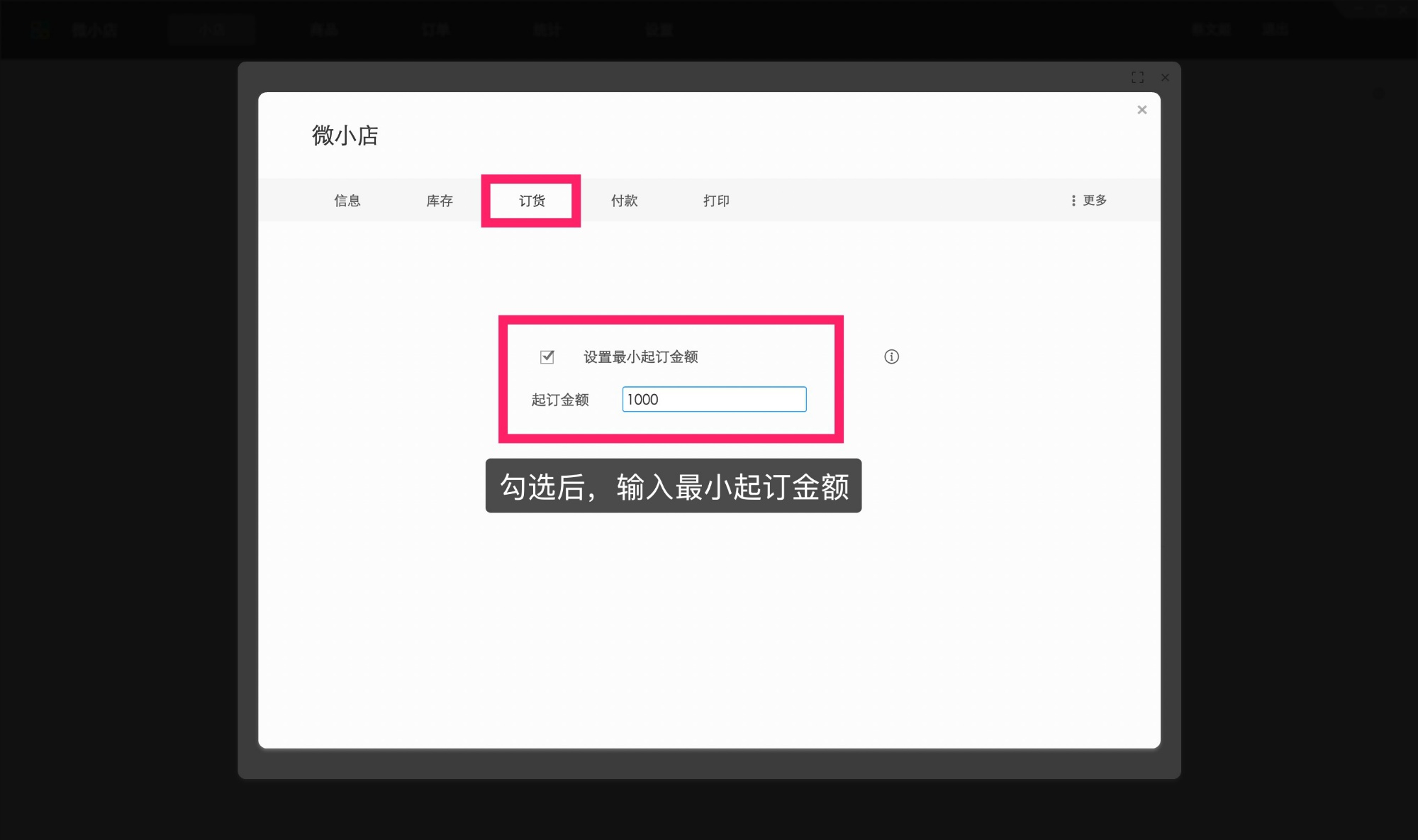The width and height of the screenshot is (1418, 840).
Task: Open more options from the three-dot expander
Action: point(1072,201)
